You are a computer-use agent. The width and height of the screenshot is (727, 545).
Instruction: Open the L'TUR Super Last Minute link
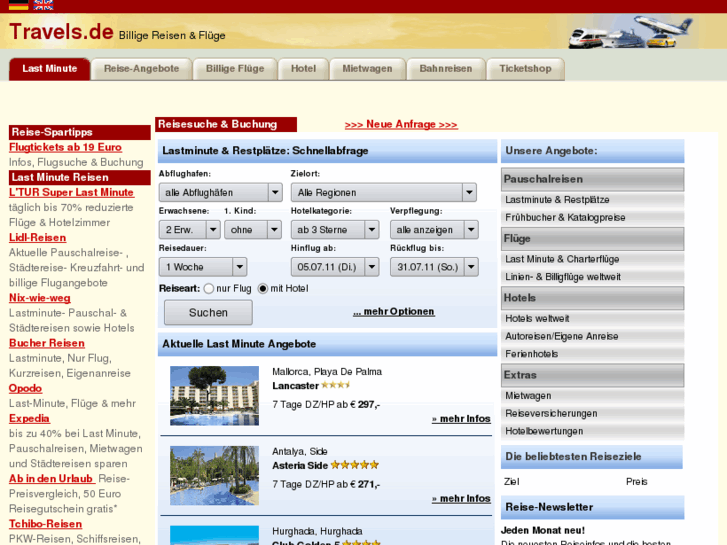pos(71,192)
